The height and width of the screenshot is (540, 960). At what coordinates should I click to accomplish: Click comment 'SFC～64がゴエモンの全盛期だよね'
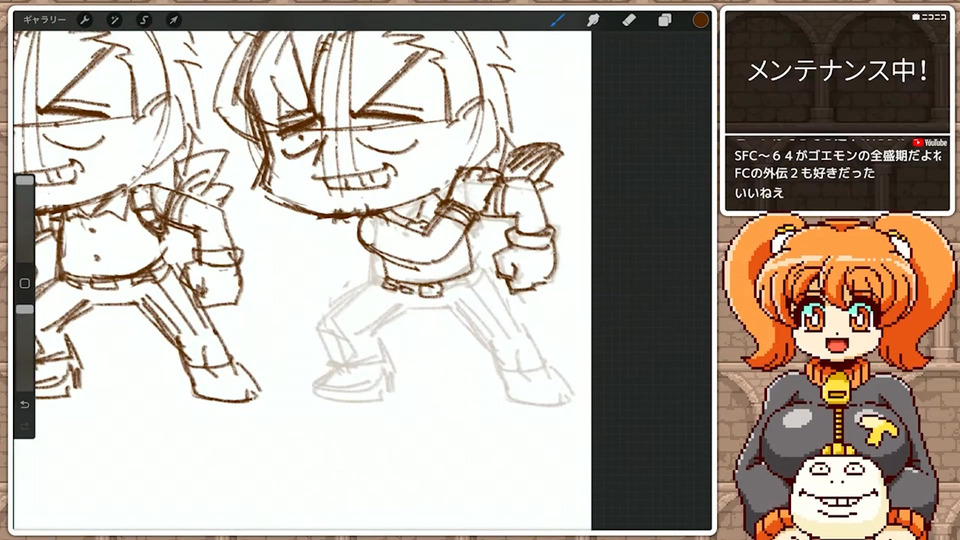[837, 156]
